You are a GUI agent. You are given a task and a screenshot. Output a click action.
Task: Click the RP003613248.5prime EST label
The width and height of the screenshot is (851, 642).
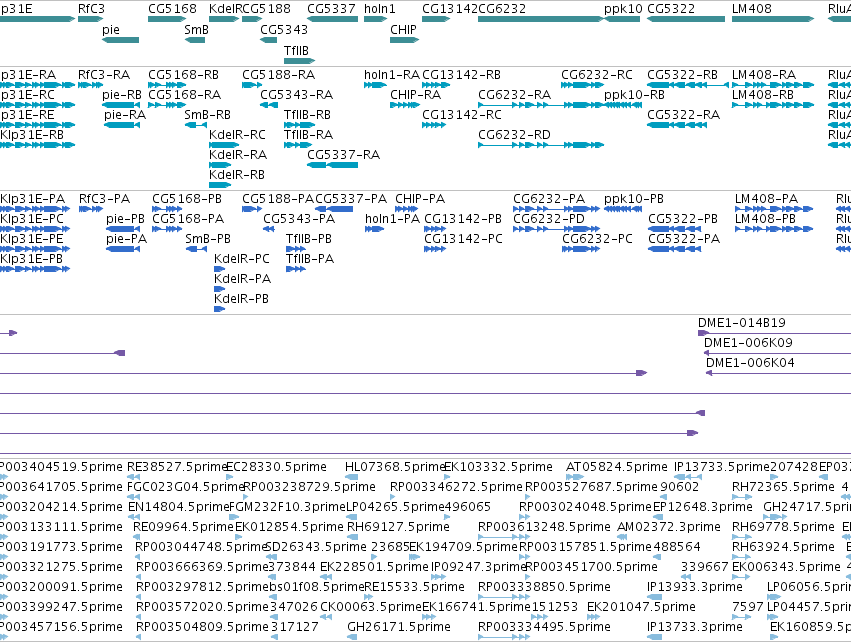(x=544, y=527)
